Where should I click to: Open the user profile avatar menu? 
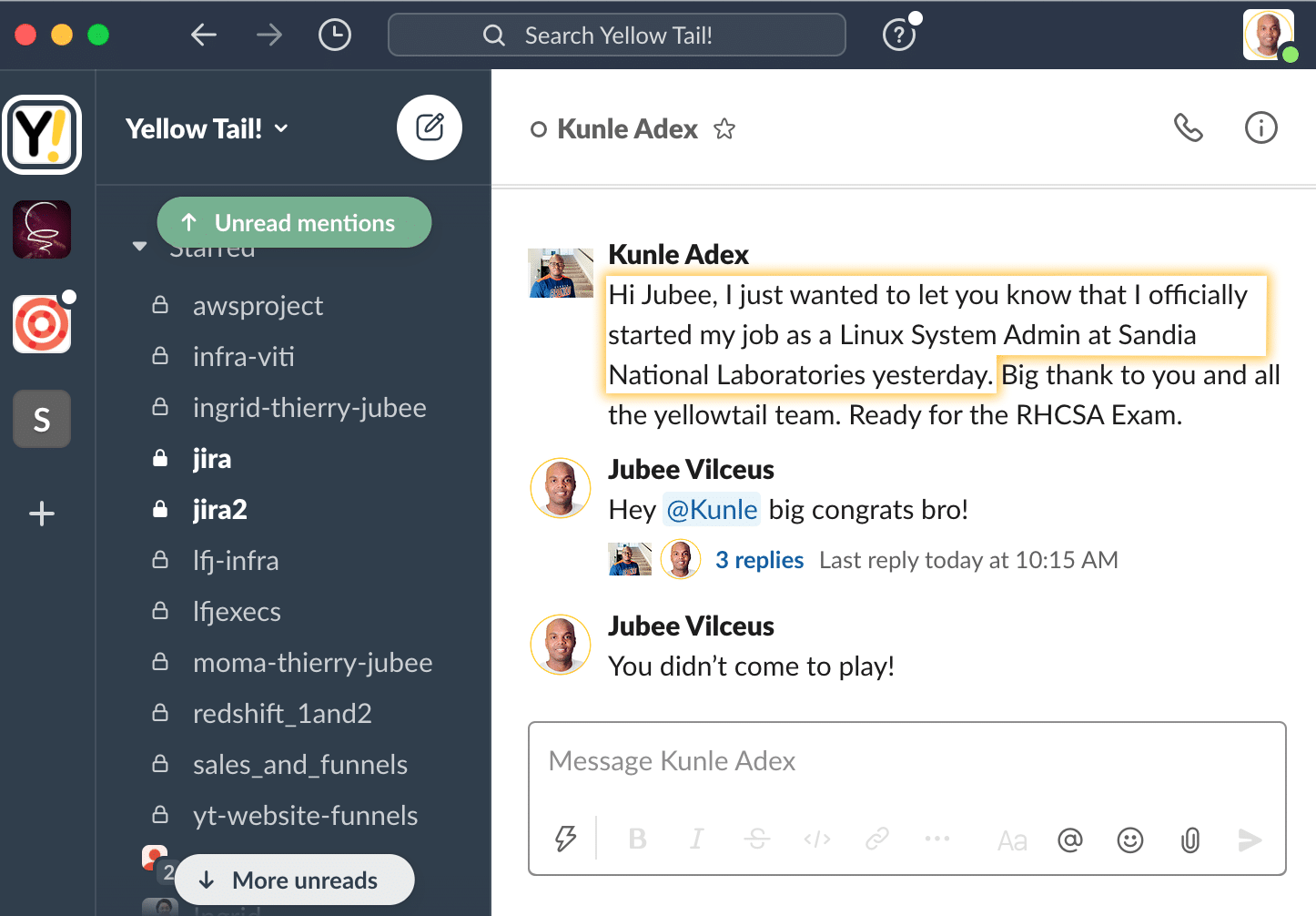[1269, 36]
